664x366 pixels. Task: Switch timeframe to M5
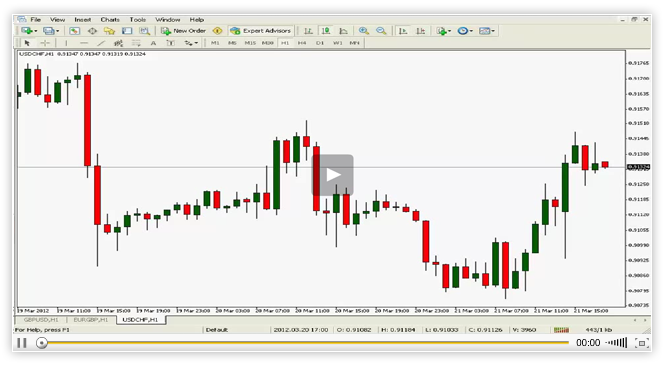[232, 43]
